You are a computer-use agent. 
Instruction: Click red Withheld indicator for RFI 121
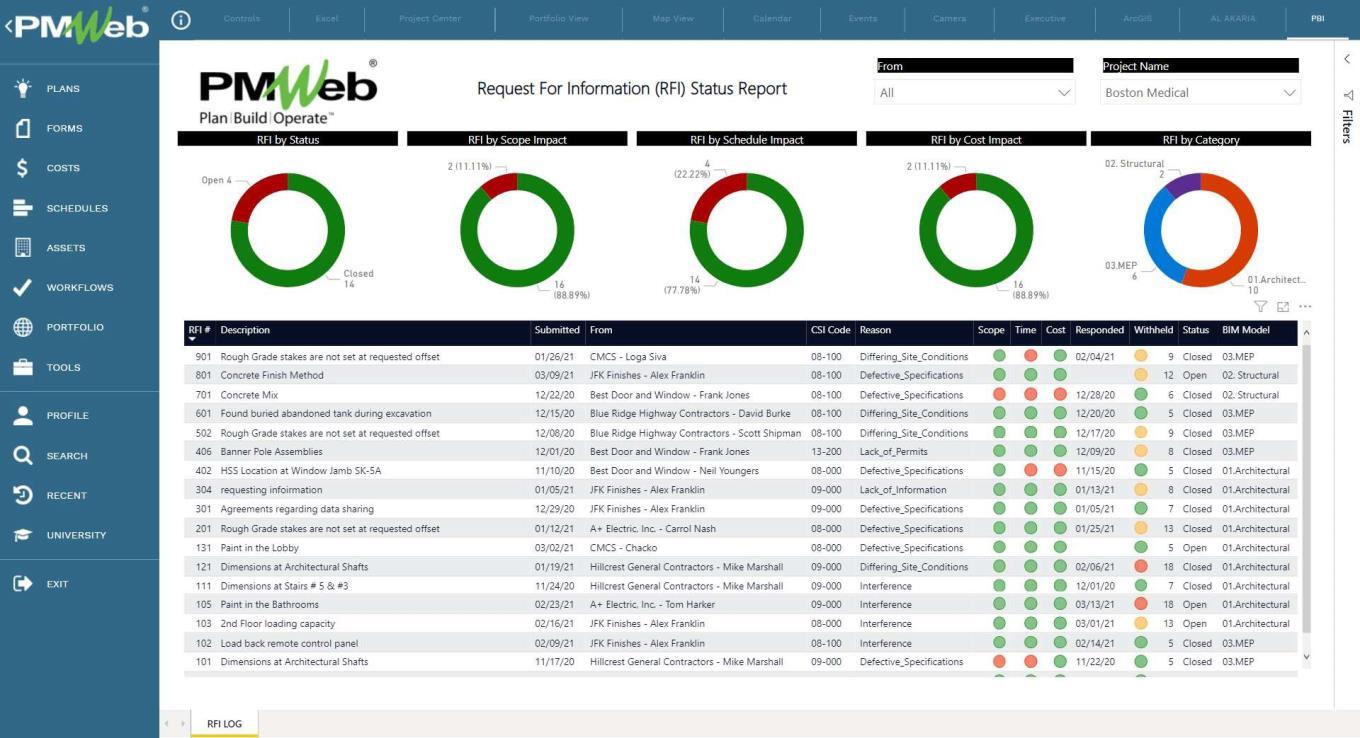point(1140,566)
